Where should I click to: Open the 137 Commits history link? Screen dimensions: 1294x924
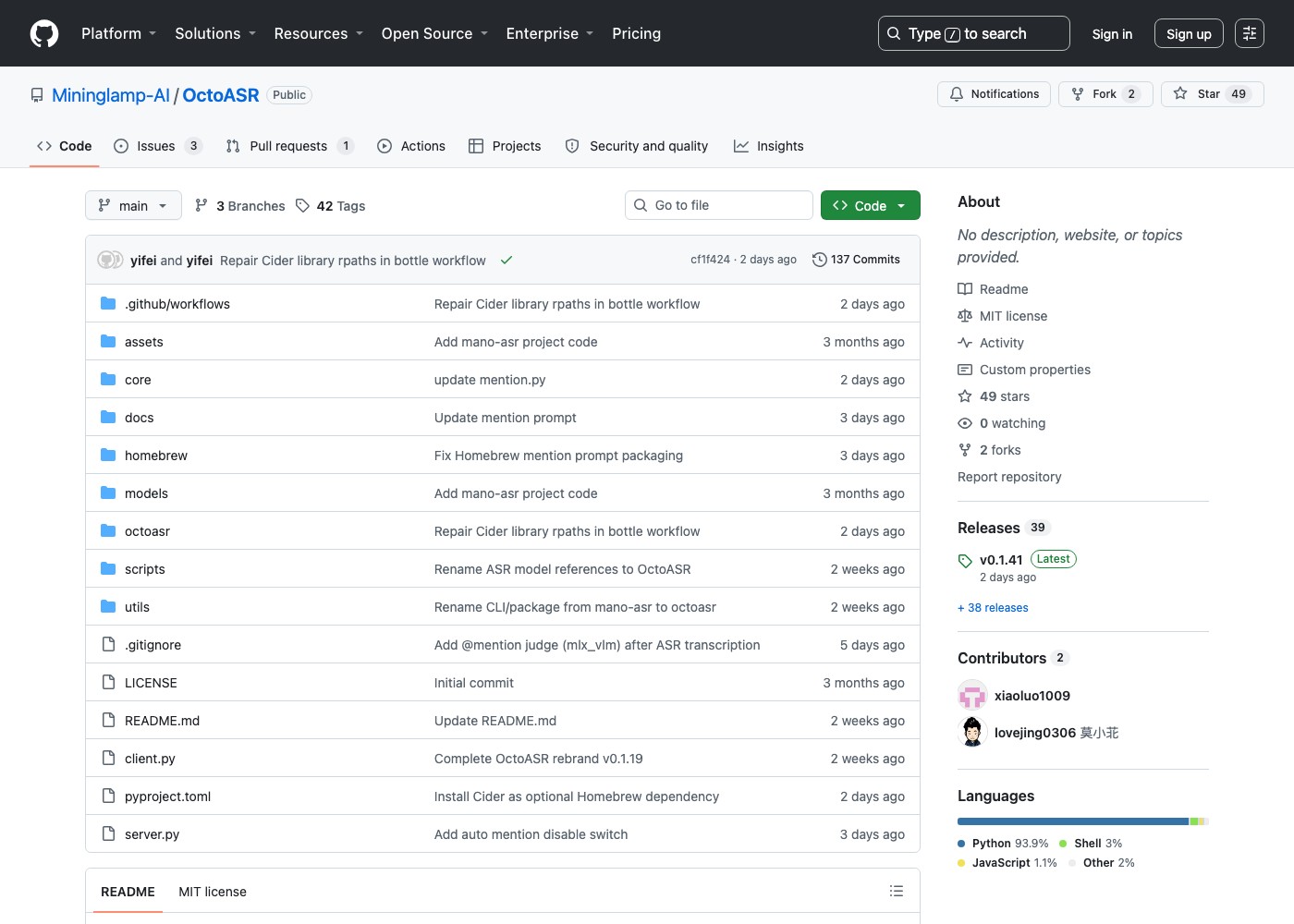click(x=856, y=260)
